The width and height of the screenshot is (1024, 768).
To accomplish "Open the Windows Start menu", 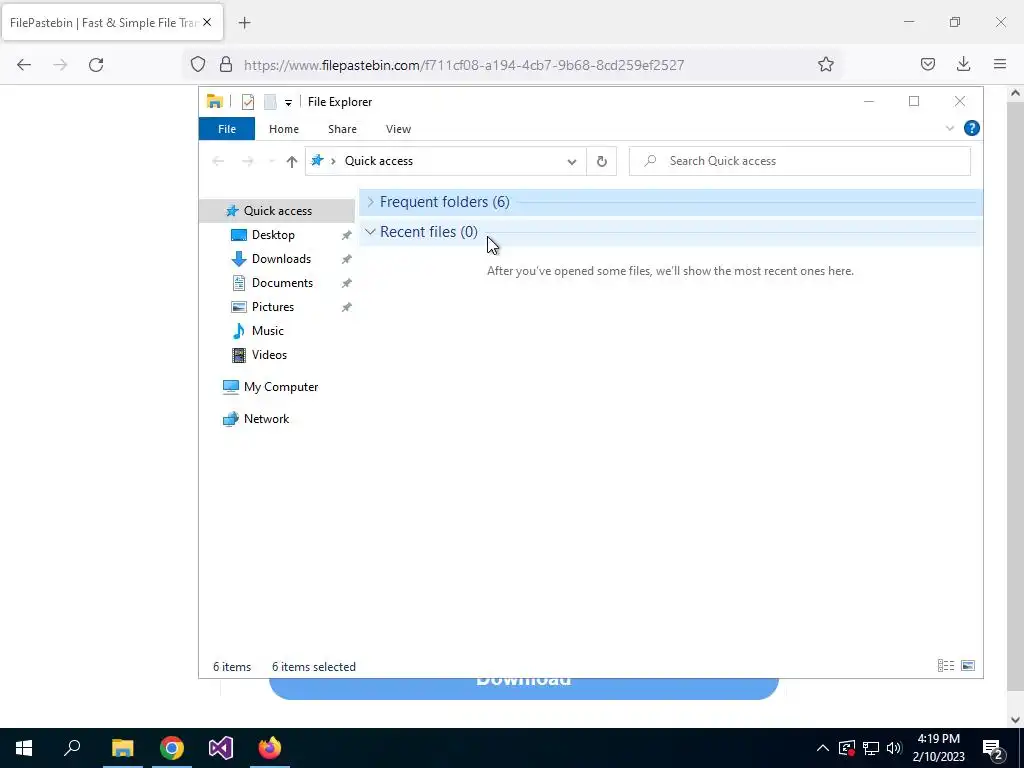I will (24, 748).
